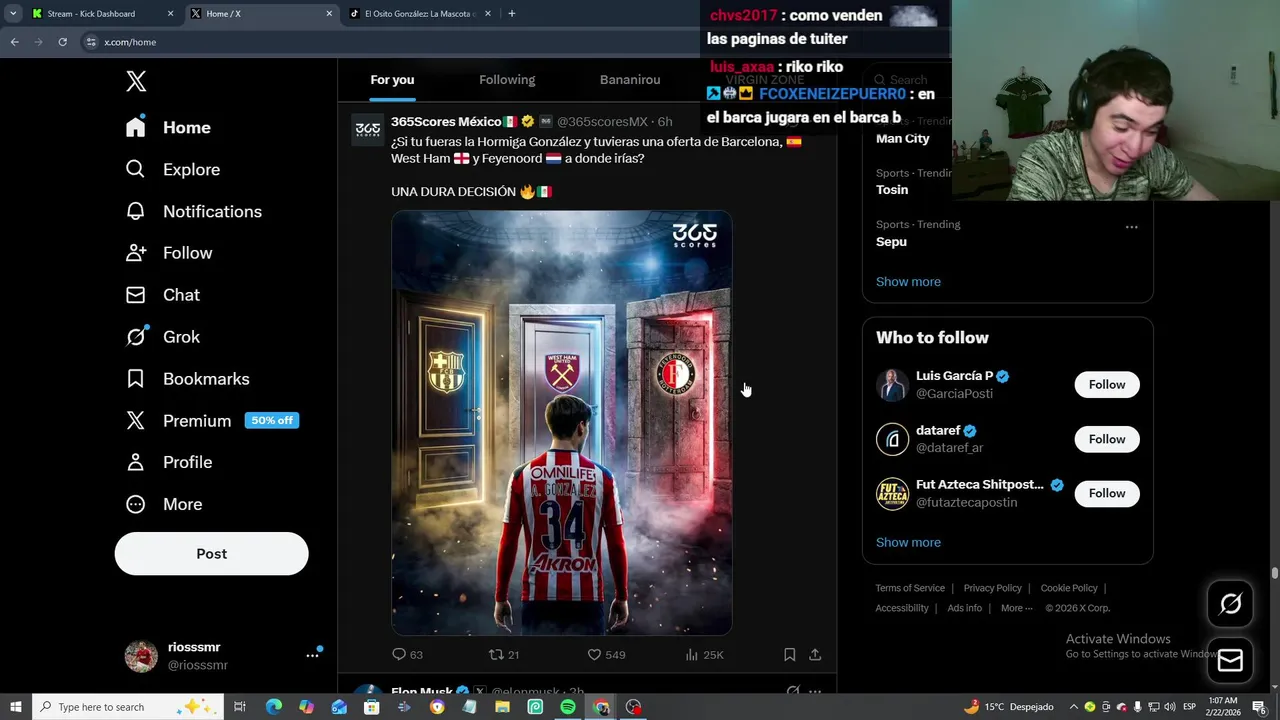Go to Profile page
This screenshot has height=720, width=1280.
168,462
